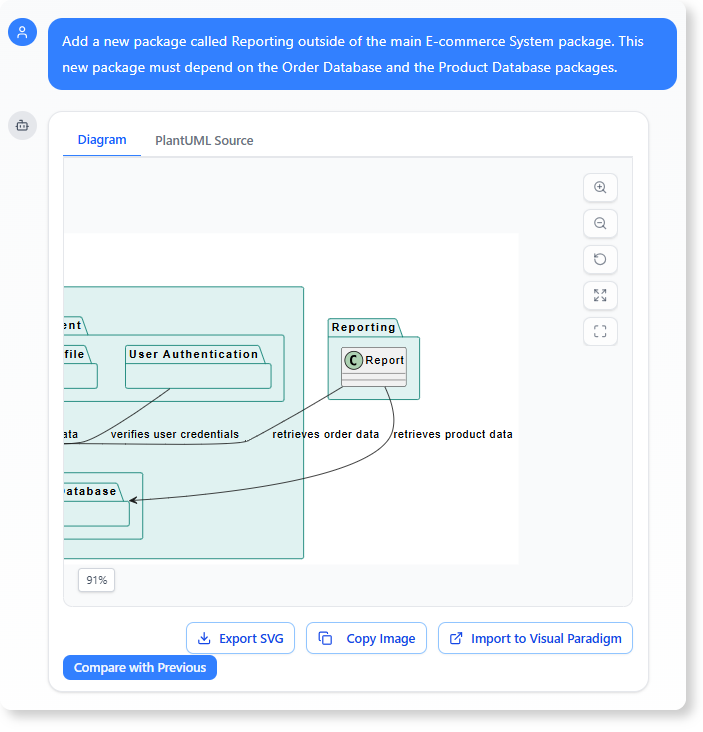The height and width of the screenshot is (732, 703).
Task: Click the "verifies user credentials" label
Action: click(175, 435)
